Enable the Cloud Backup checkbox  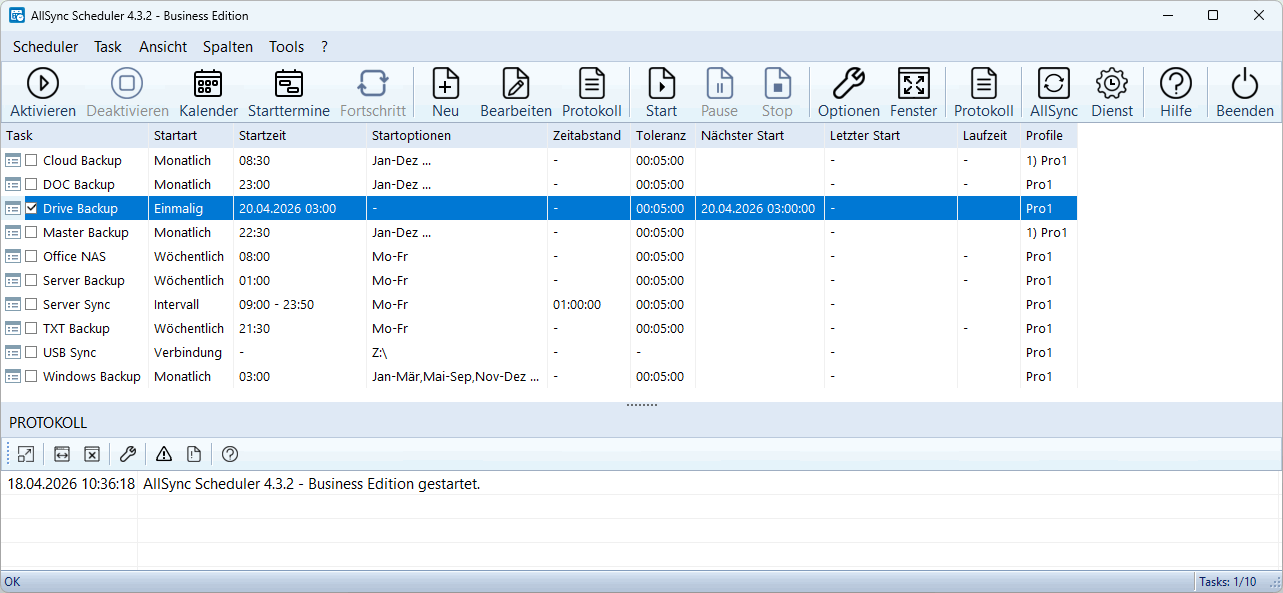coord(32,160)
